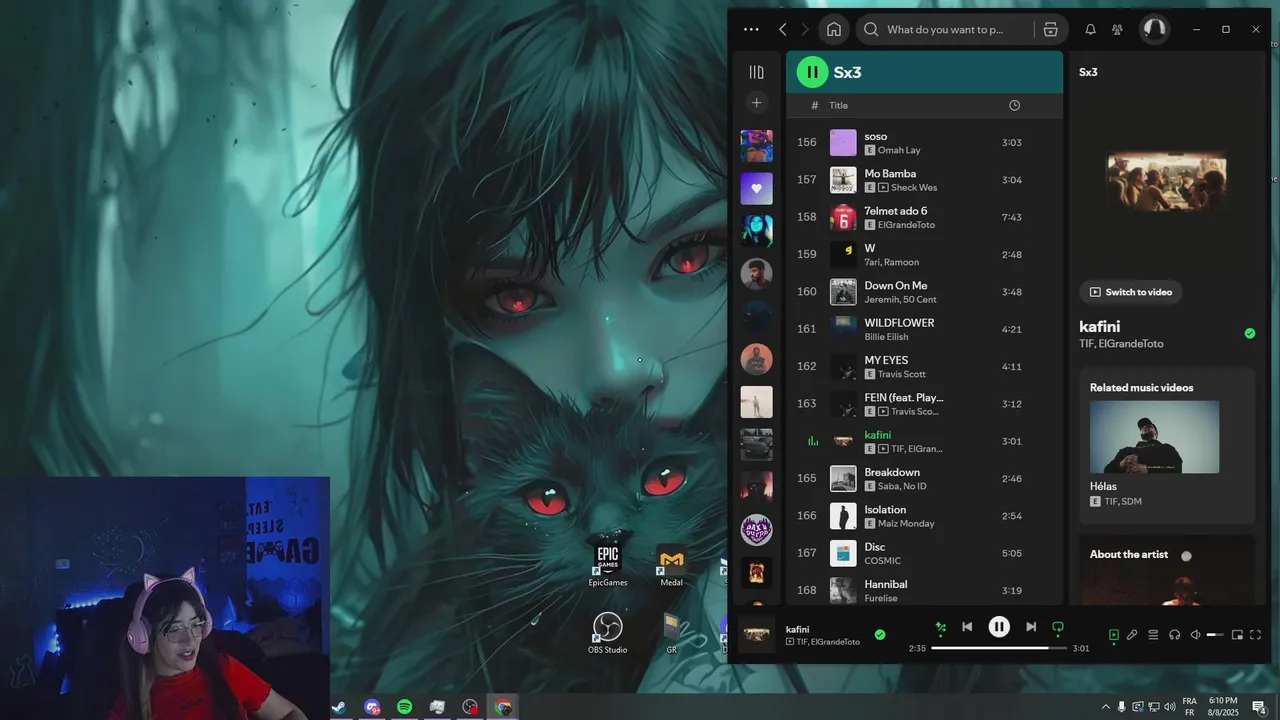The height and width of the screenshot is (720, 1280).
Task: Open Steam from the taskbar
Action: click(340, 707)
